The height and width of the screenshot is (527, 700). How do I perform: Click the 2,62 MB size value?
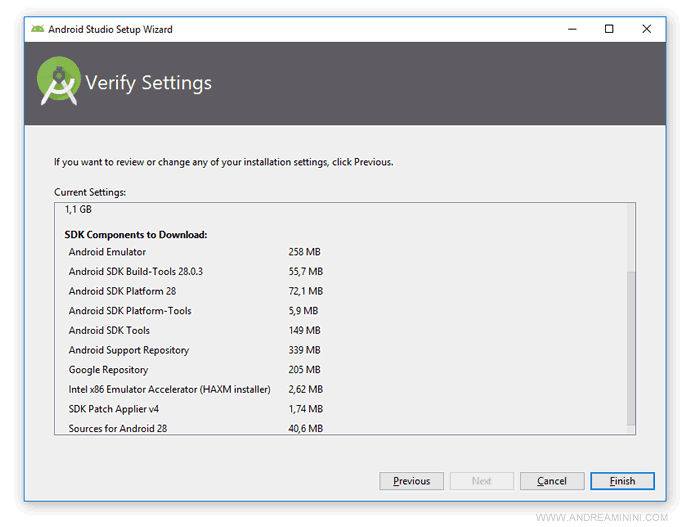306,389
